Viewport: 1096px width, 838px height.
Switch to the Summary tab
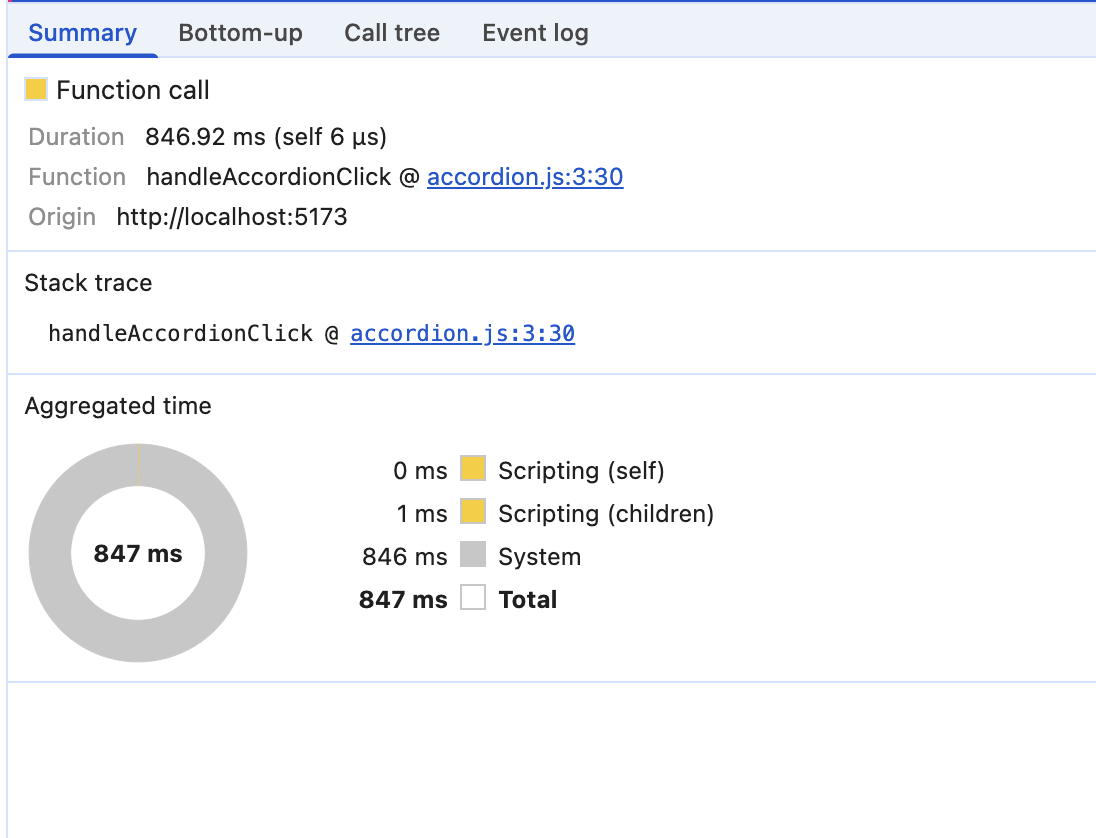[82, 33]
